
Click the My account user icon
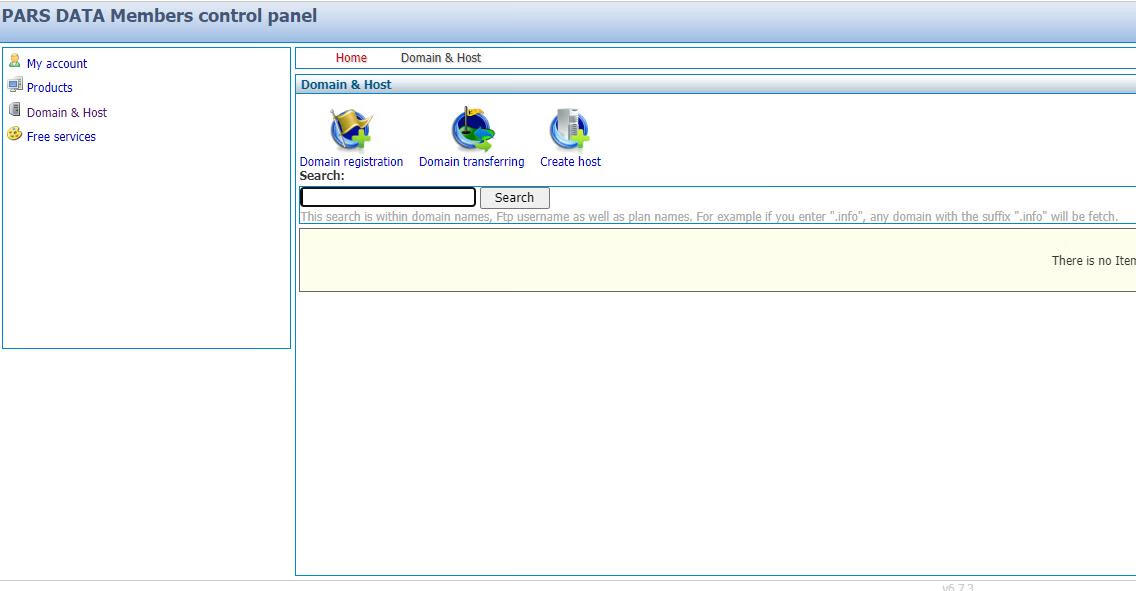14,61
